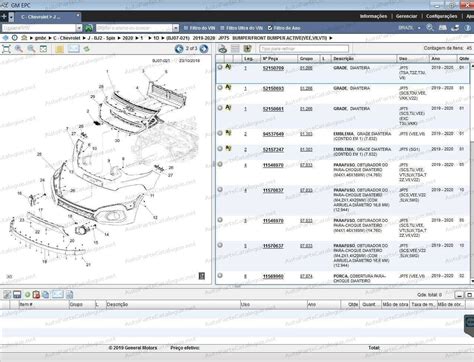This screenshot has height=362, width=474.
Task: Click the zoom in magnifier above the diagram
Action: pyautogui.click(x=19, y=49)
